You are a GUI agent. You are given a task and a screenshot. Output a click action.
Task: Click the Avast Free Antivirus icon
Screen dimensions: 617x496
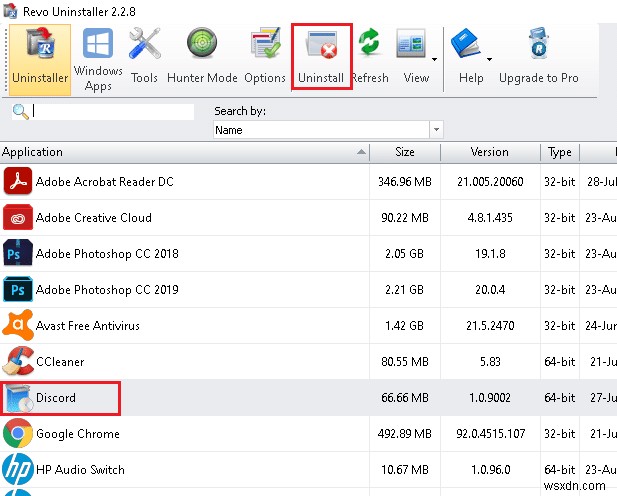tap(18, 325)
